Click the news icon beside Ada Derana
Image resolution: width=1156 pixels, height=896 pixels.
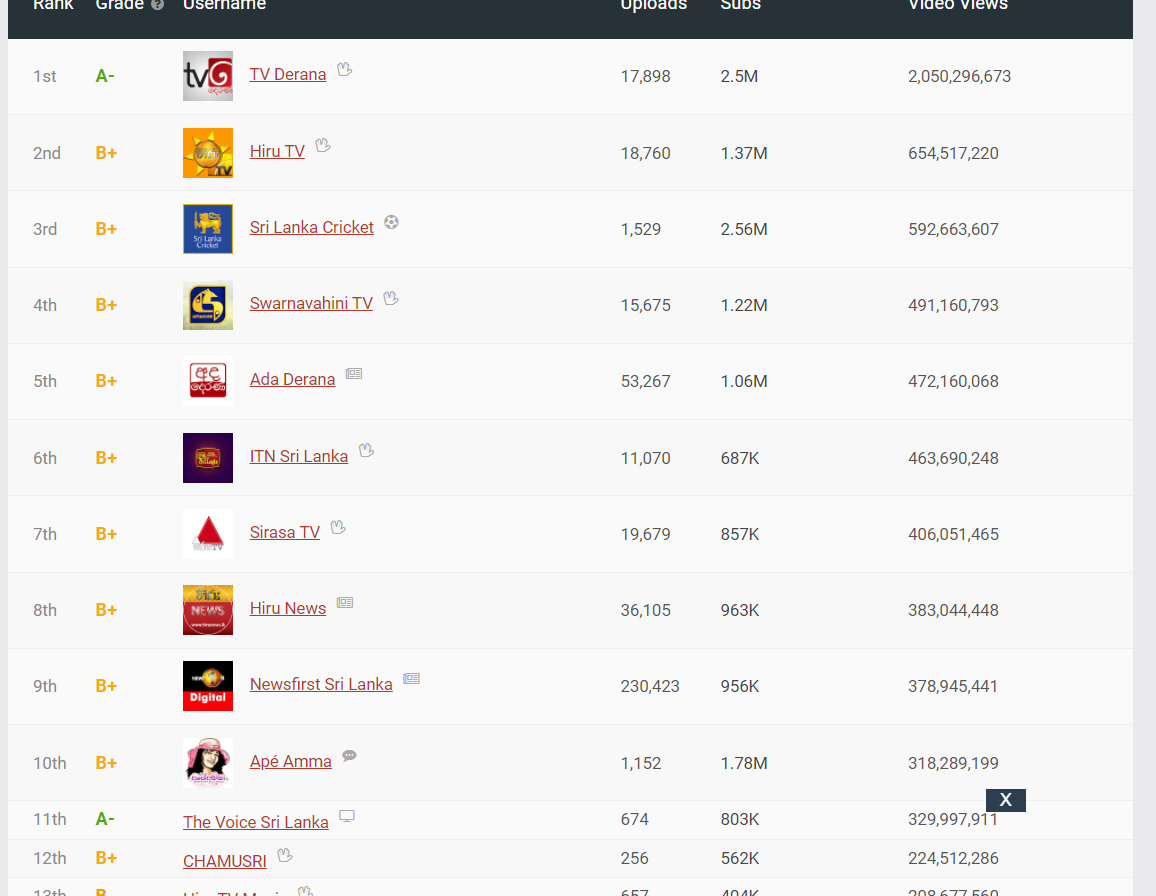point(354,374)
